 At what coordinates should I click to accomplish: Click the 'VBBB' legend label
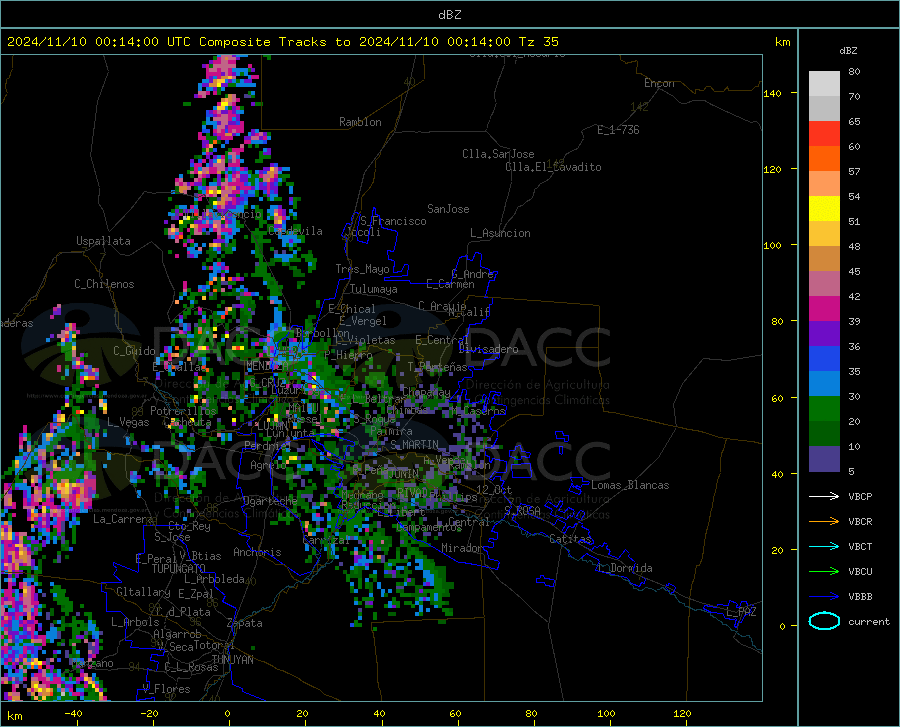[x=860, y=597]
